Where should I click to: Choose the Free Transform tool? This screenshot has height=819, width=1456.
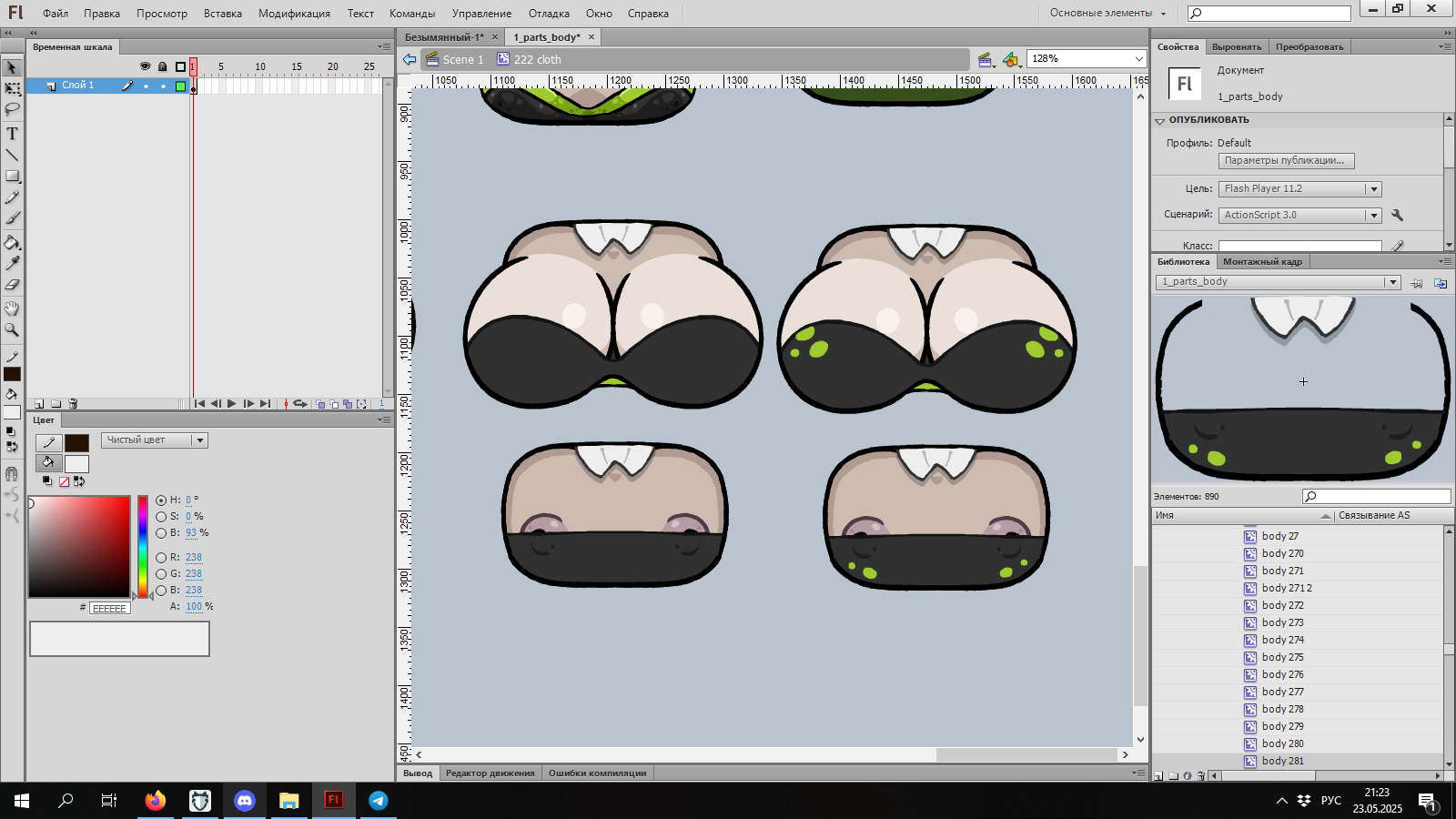pyautogui.click(x=12, y=88)
